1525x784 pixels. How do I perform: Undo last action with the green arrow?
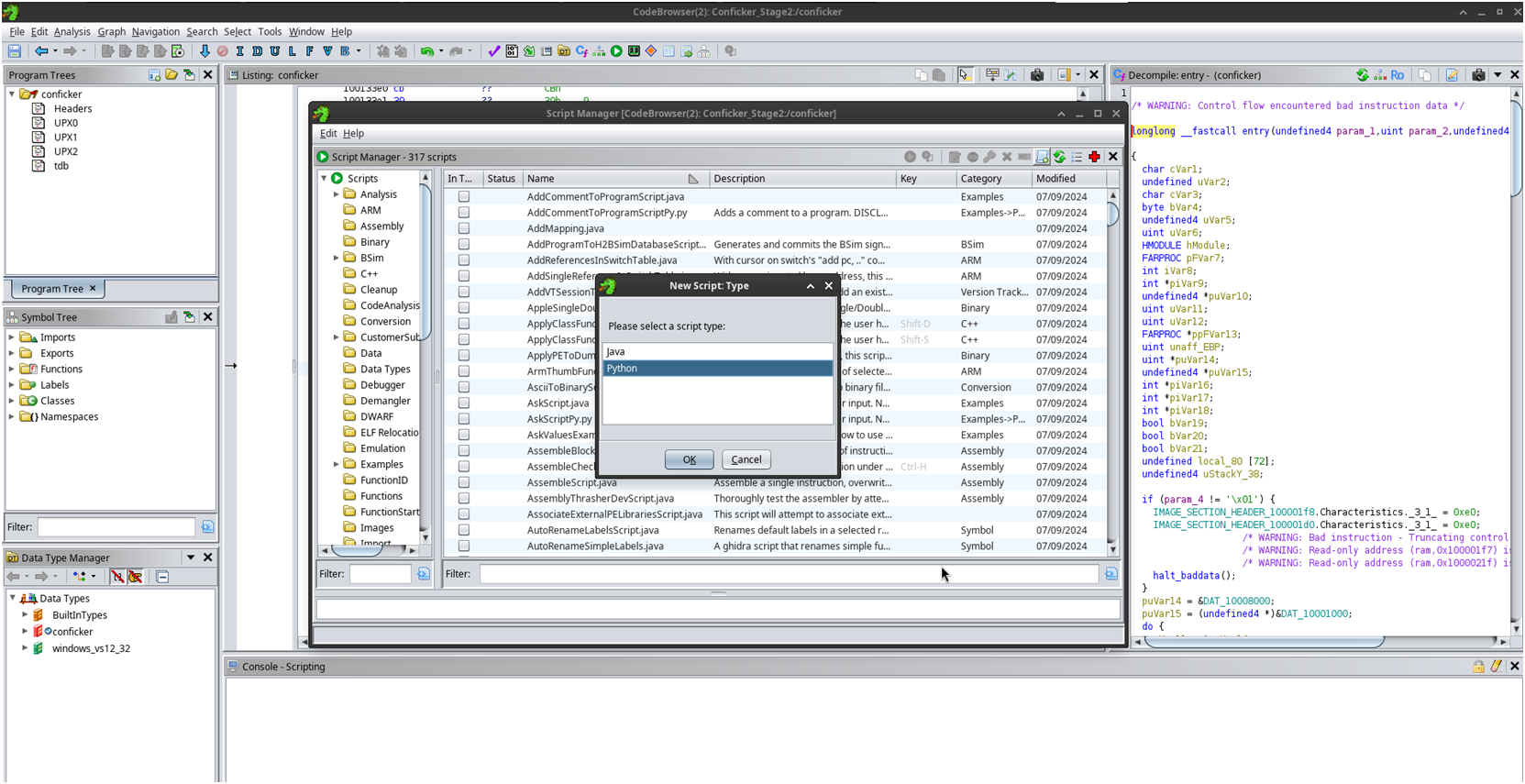click(x=427, y=51)
